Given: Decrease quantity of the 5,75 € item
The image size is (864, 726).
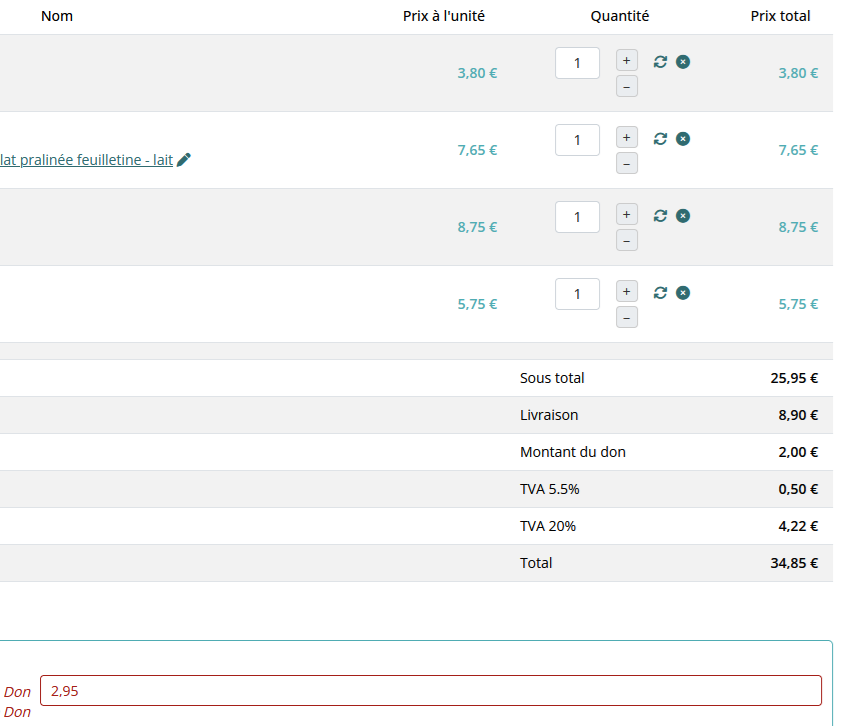Looking at the screenshot, I should (627, 318).
